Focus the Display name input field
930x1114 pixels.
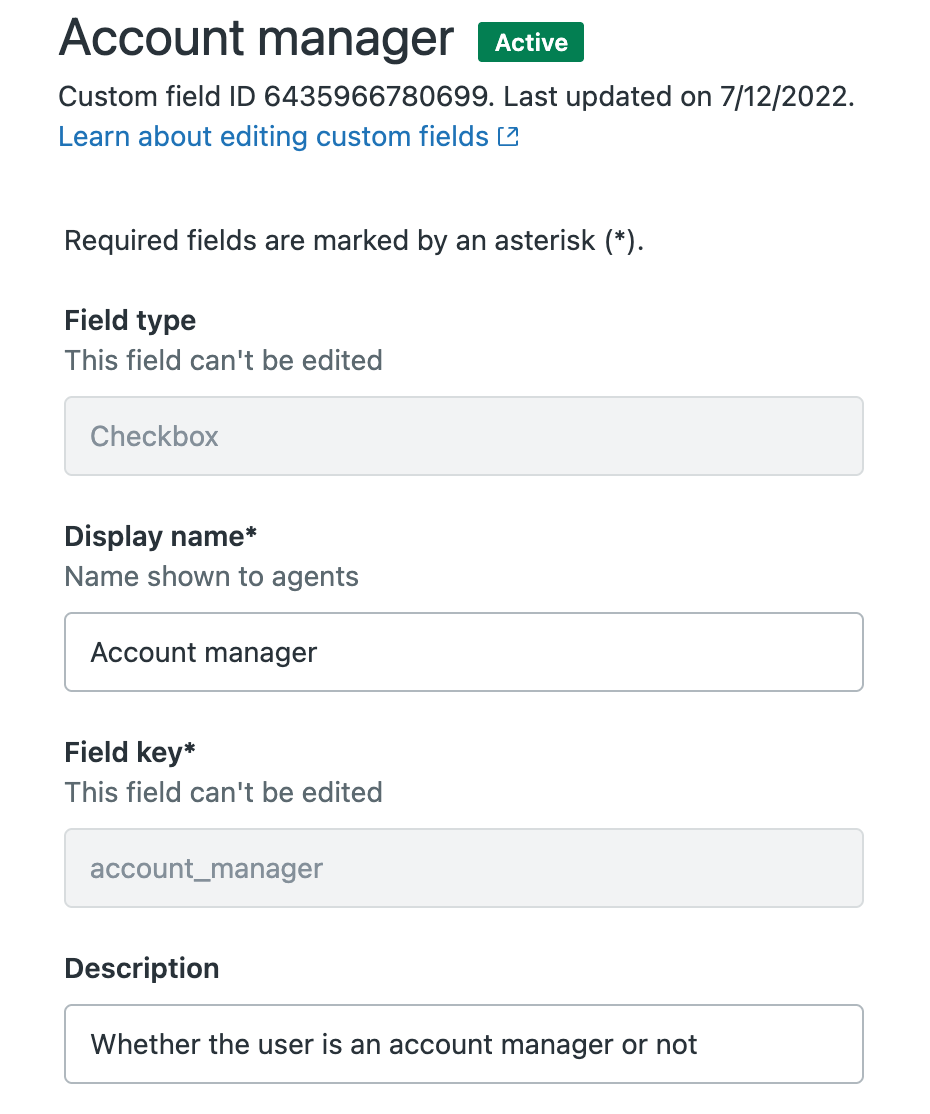464,652
